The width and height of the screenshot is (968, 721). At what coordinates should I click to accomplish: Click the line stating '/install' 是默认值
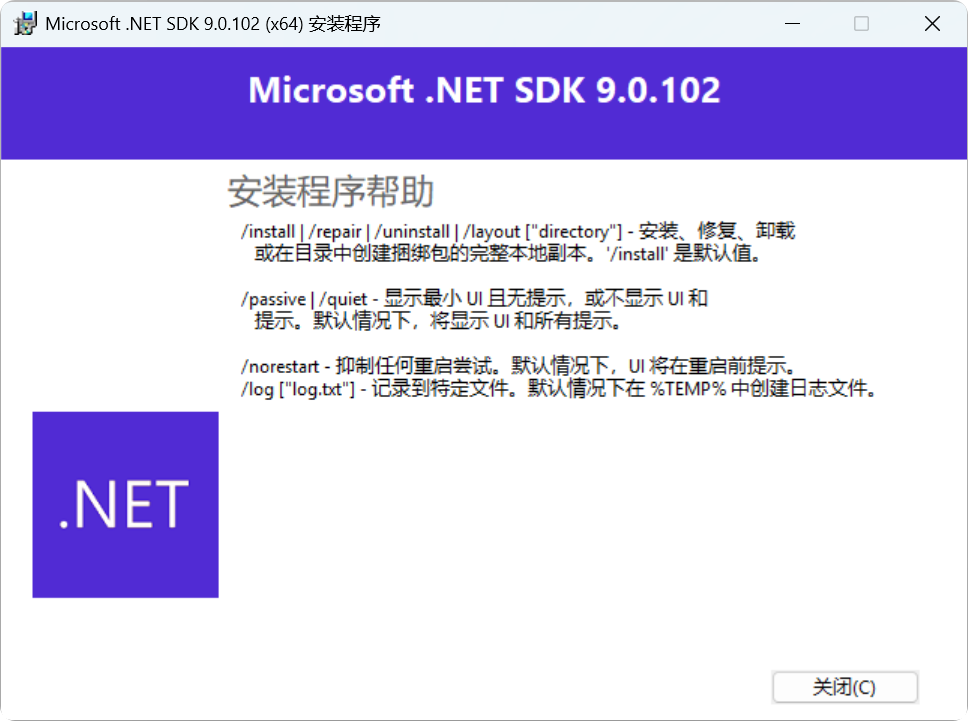(x=508, y=254)
